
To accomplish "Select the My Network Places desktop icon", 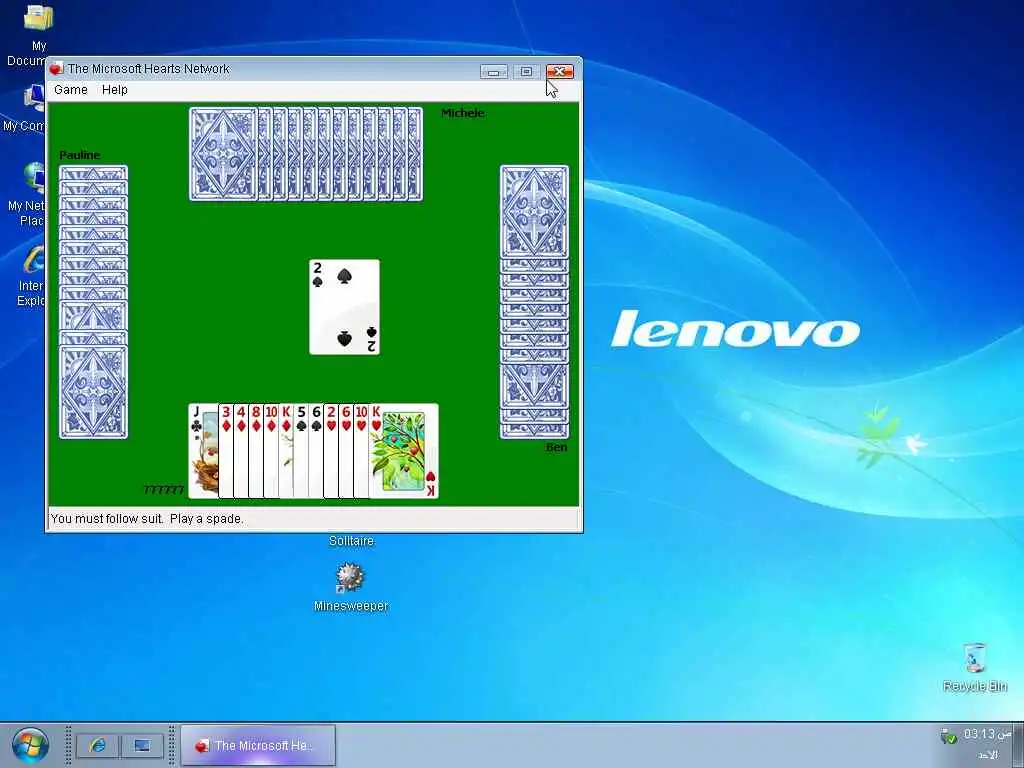I will coord(29,195).
